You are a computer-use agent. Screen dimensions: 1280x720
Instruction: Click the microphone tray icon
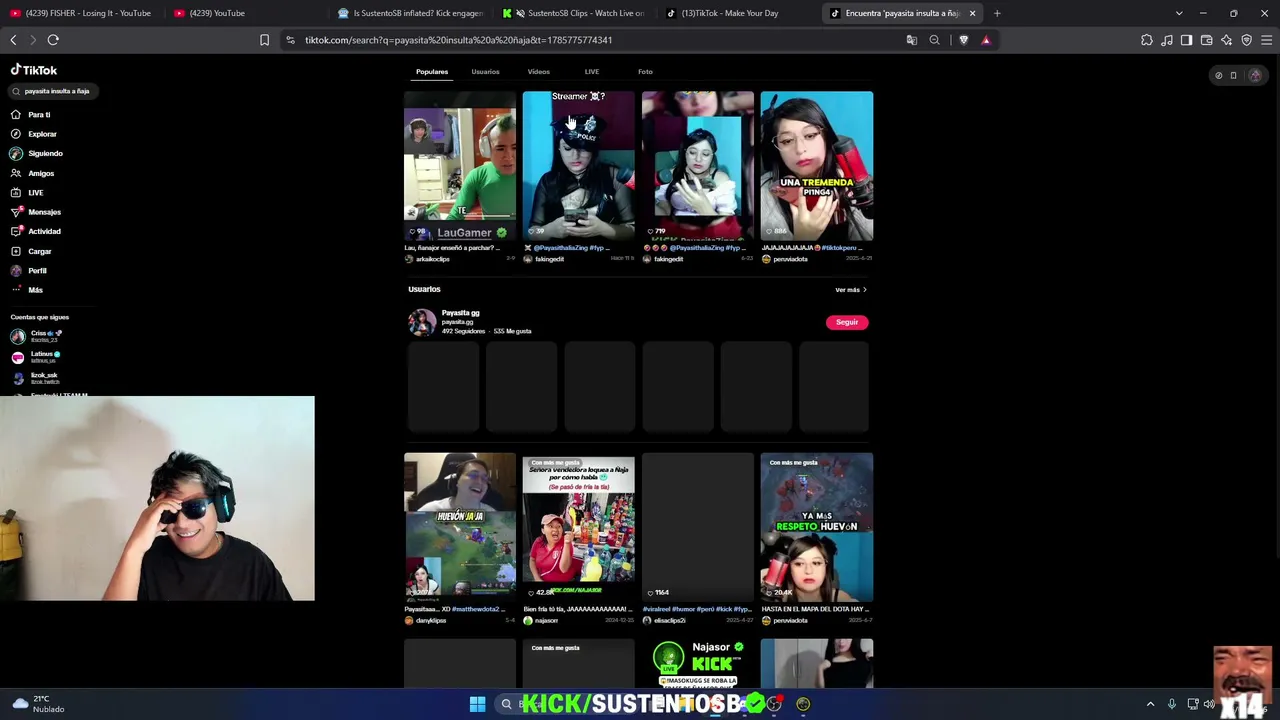click(x=1171, y=704)
